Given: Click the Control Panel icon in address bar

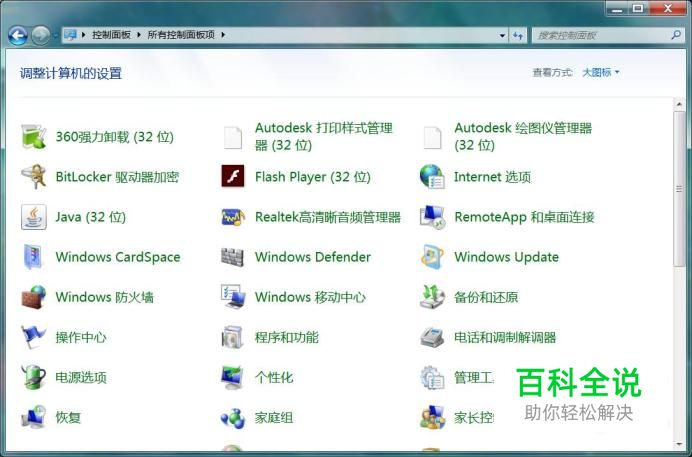Looking at the screenshot, I should tap(70, 35).
